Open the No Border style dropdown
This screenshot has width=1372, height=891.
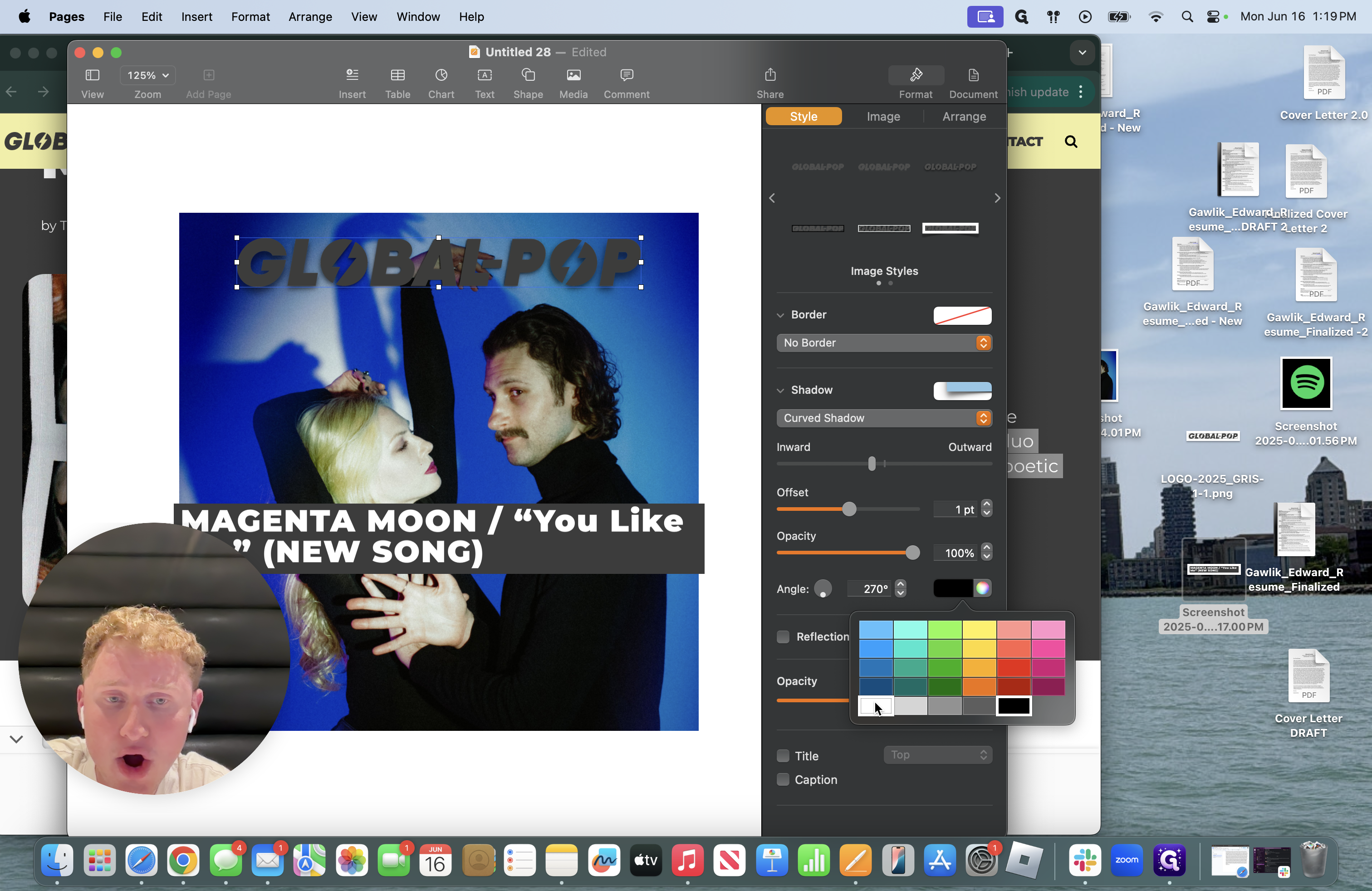click(884, 343)
